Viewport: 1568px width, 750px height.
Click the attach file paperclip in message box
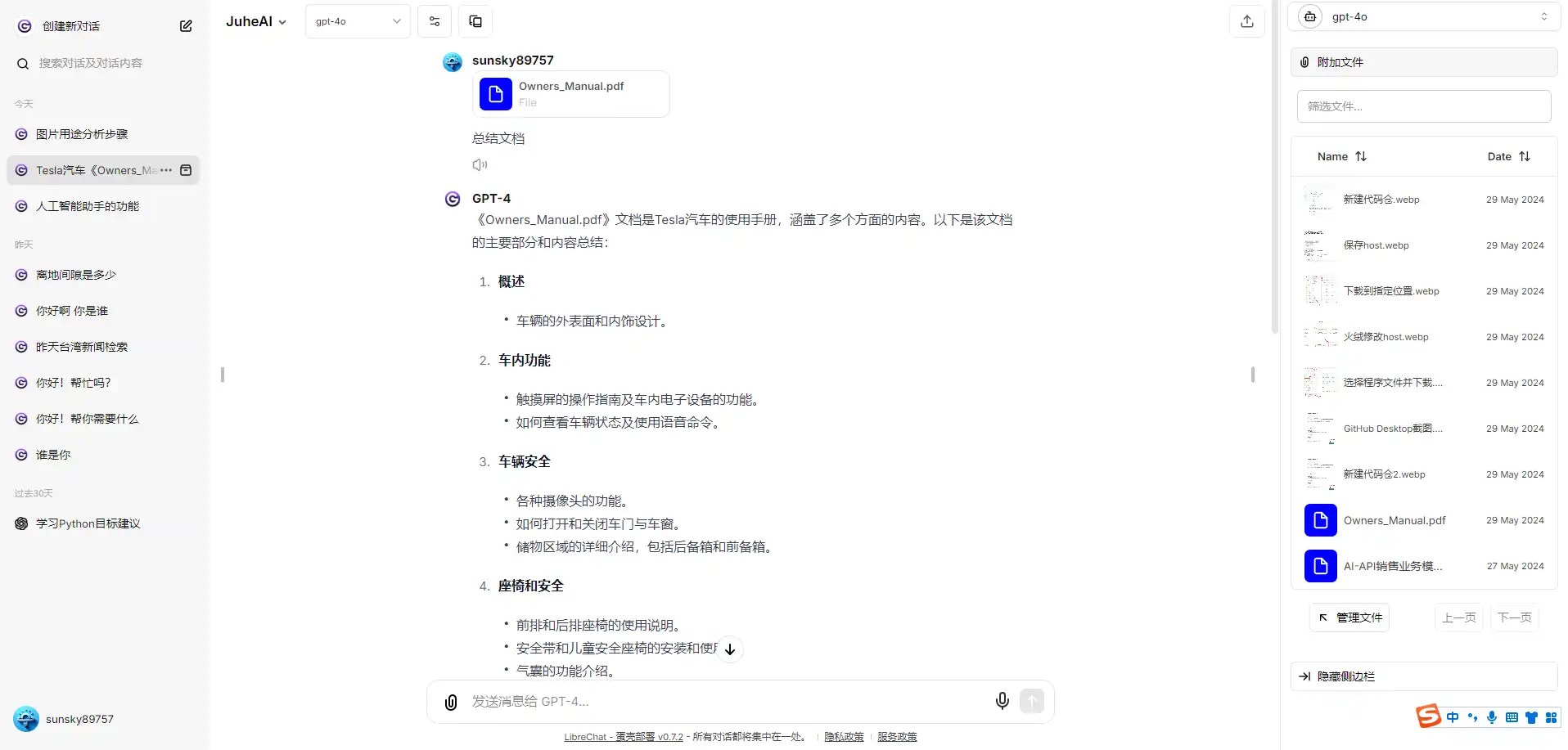click(x=451, y=702)
